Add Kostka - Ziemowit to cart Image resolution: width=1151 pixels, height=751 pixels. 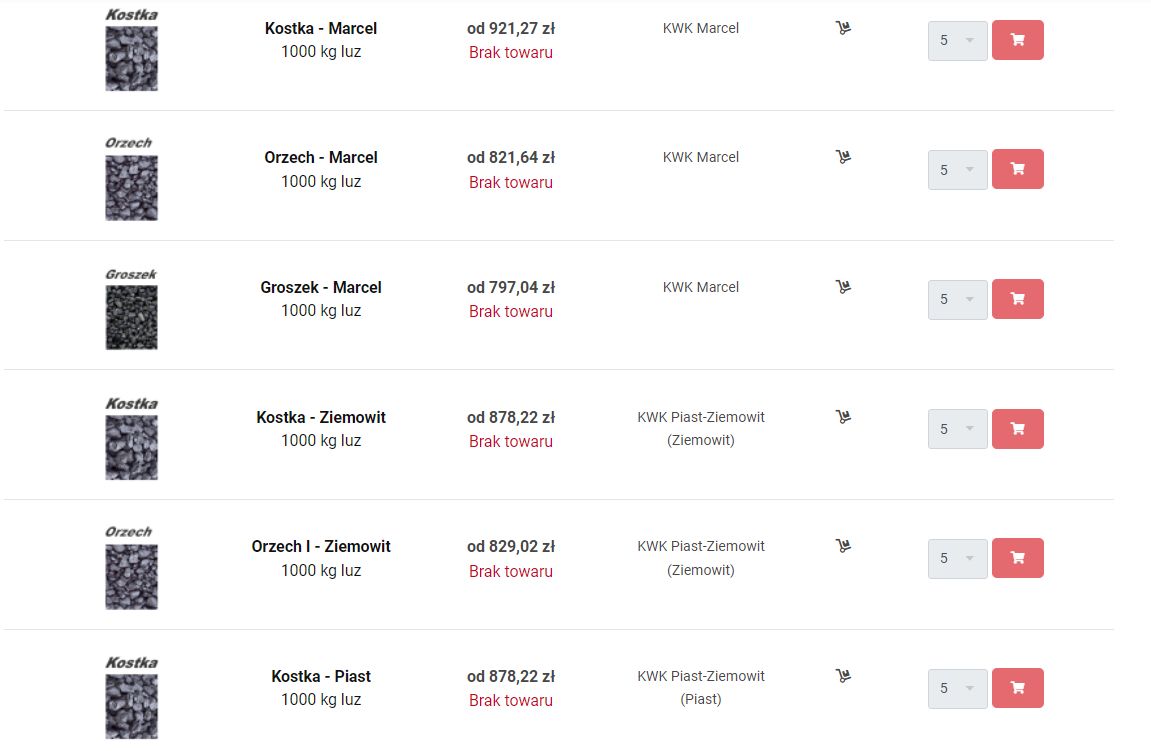(1017, 429)
